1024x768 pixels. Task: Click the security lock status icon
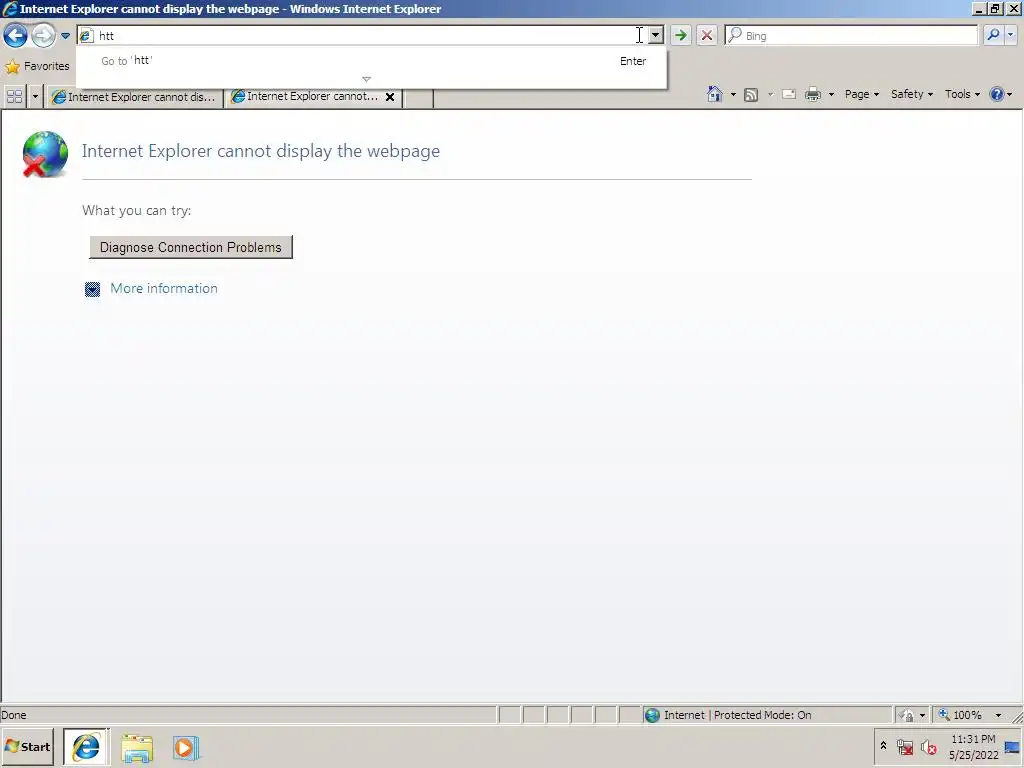906,715
